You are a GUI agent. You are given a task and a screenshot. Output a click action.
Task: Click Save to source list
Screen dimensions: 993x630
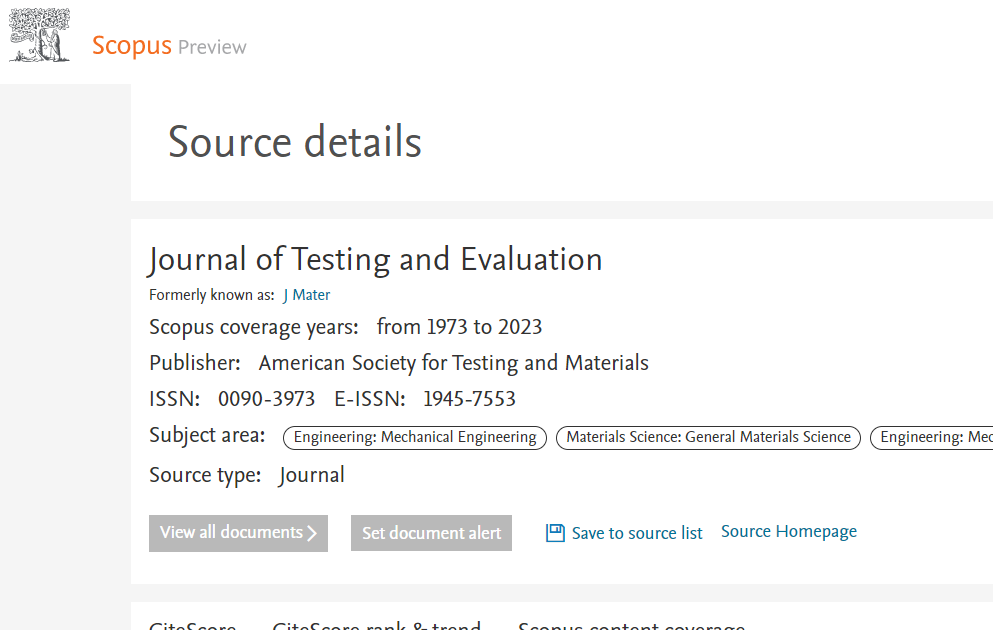click(x=637, y=533)
